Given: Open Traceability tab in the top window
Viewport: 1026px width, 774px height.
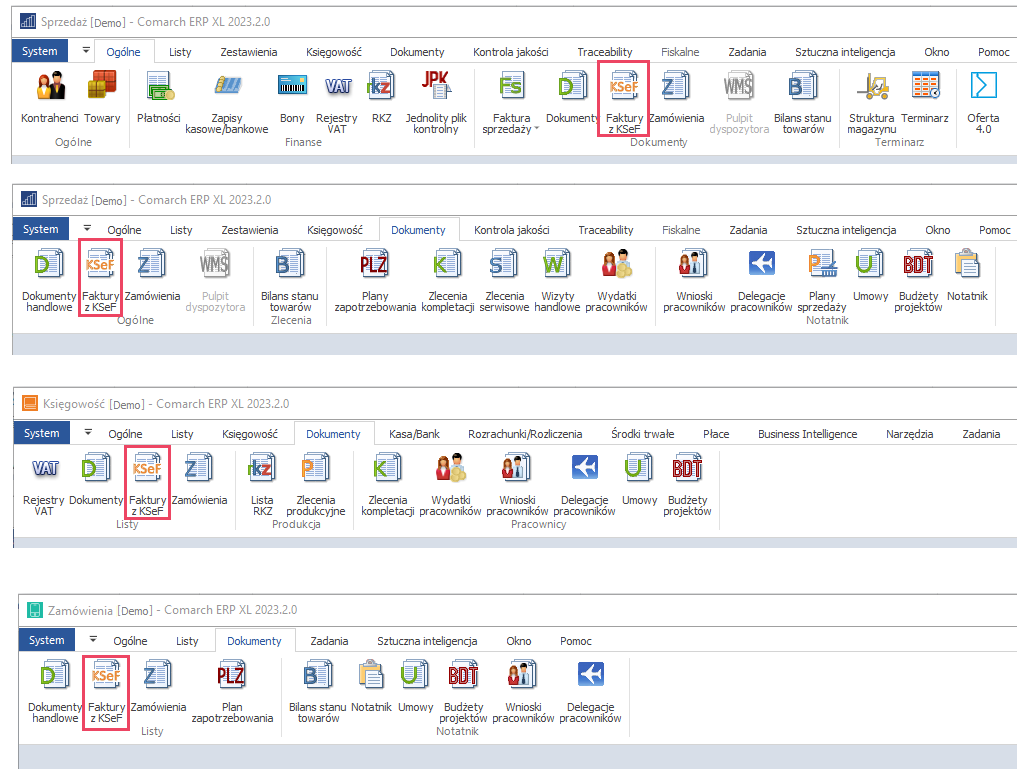Looking at the screenshot, I should click(x=605, y=52).
